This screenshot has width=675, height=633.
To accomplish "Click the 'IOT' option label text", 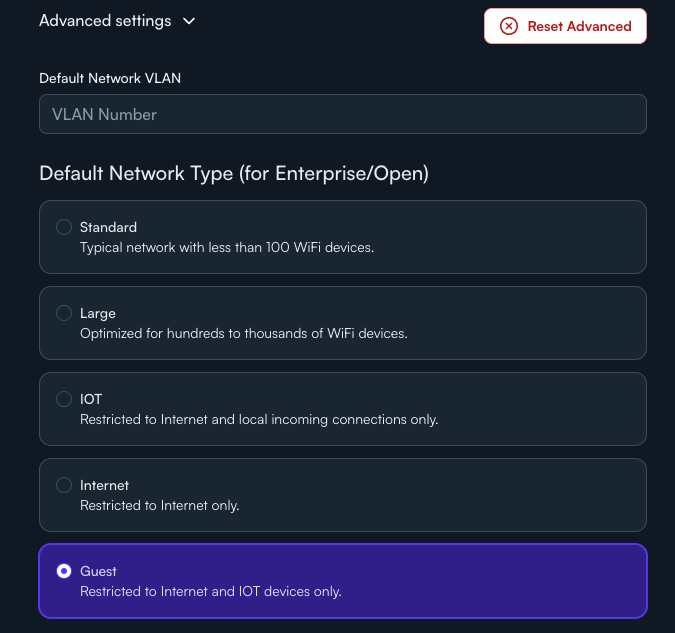I will pyautogui.click(x=91, y=399).
